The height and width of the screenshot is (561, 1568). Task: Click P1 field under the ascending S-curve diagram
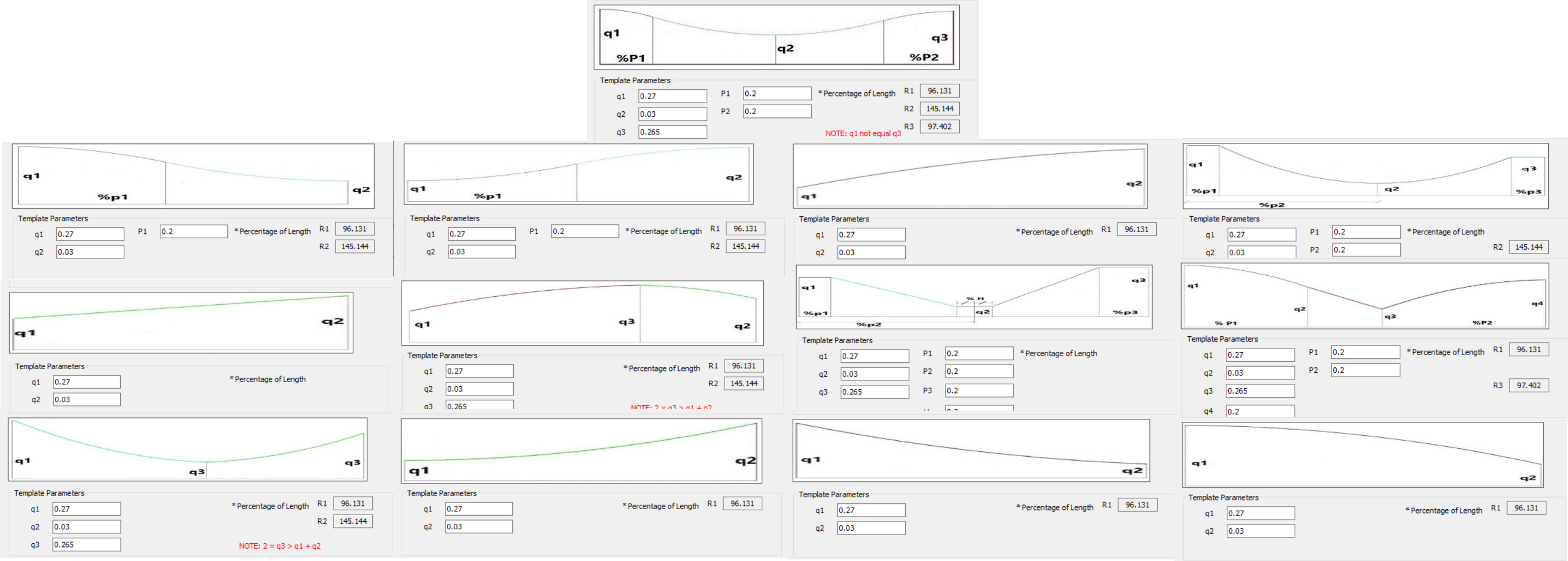pyautogui.click(x=584, y=231)
